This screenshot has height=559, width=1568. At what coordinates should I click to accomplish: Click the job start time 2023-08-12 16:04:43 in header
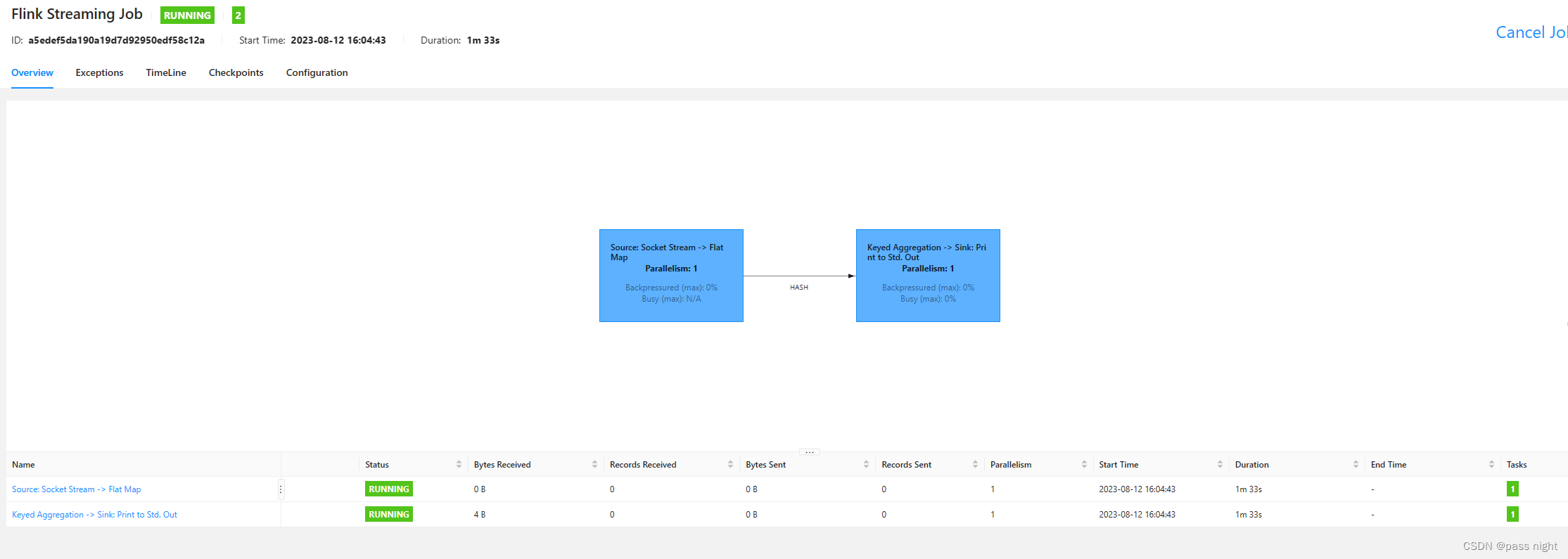pyautogui.click(x=338, y=40)
